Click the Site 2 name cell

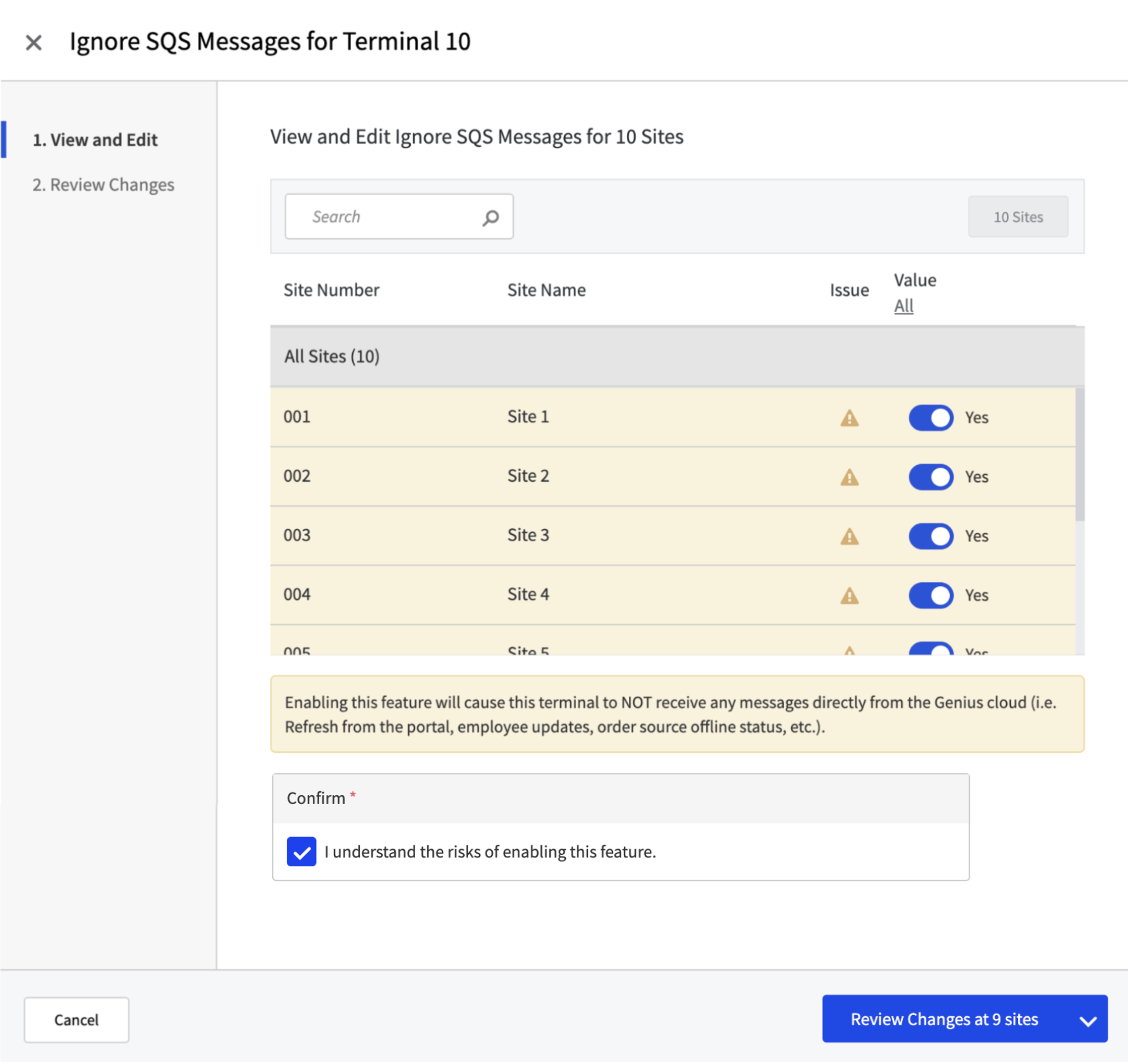click(x=528, y=476)
